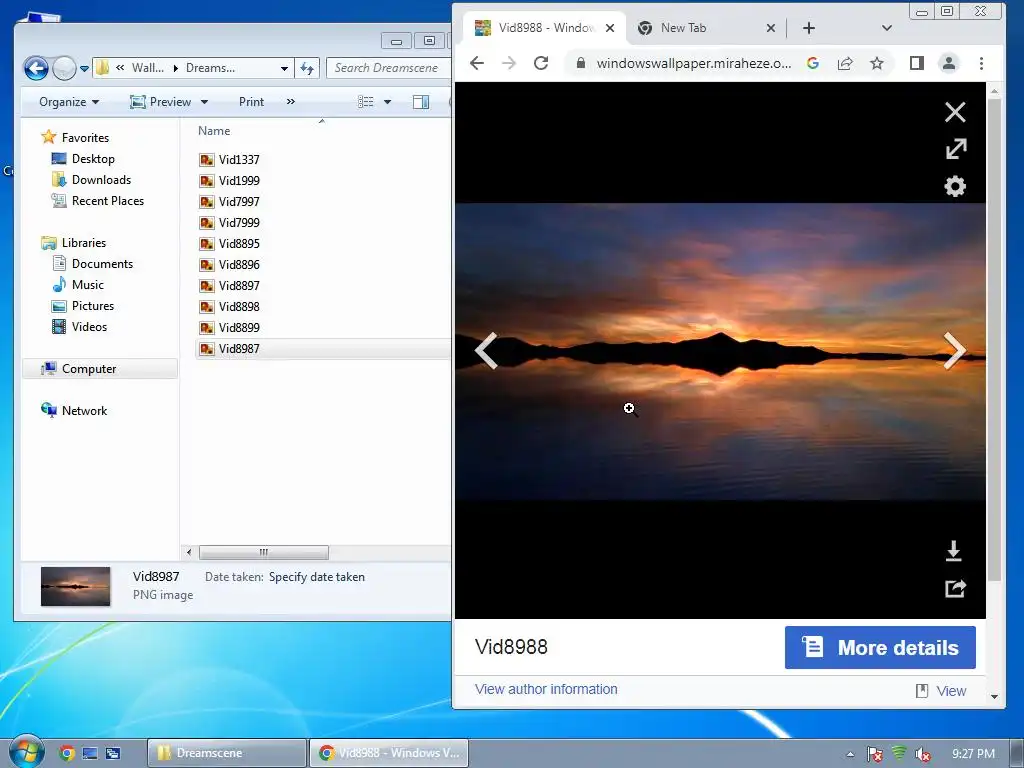The width and height of the screenshot is (1024, 768).
Task: Change the Explorer view icon
Action: 366,102
